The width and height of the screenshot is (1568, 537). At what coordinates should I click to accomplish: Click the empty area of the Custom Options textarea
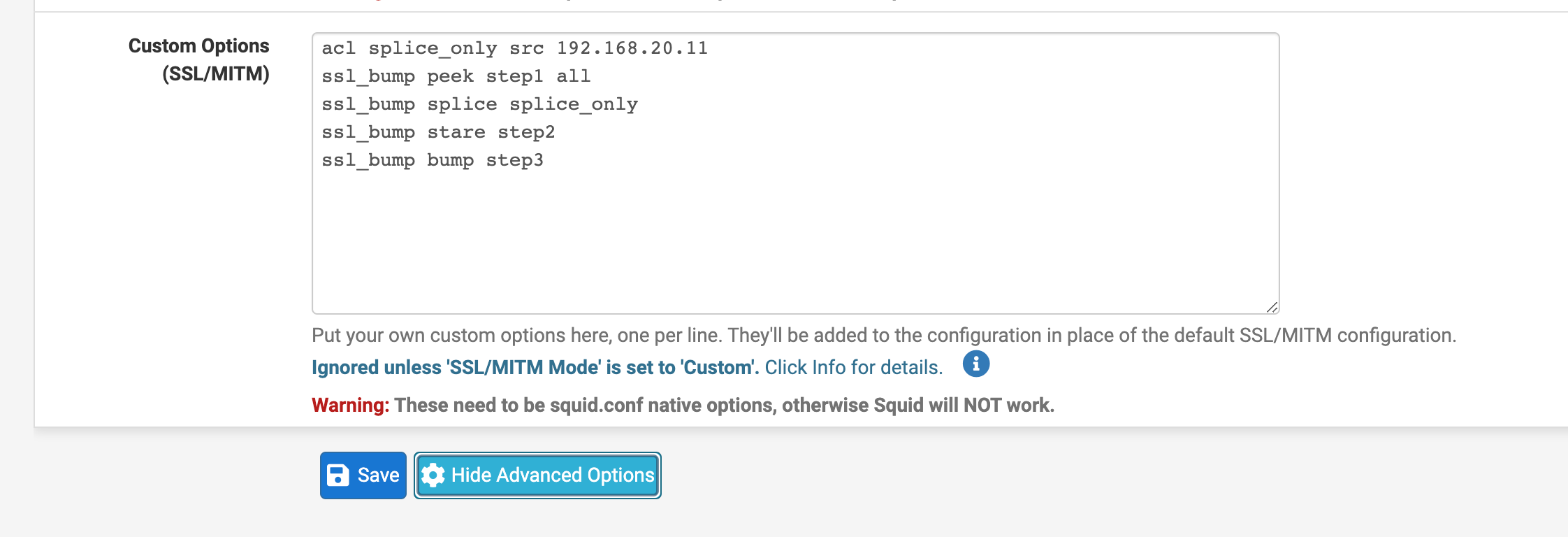click(x=795, y=238)
